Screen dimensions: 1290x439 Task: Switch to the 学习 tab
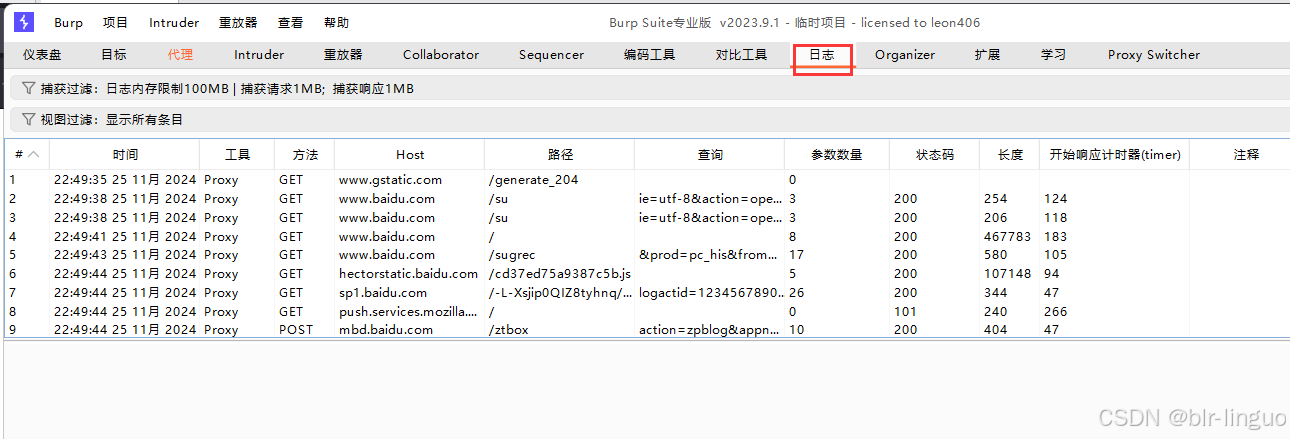[x=1053, y=55]
